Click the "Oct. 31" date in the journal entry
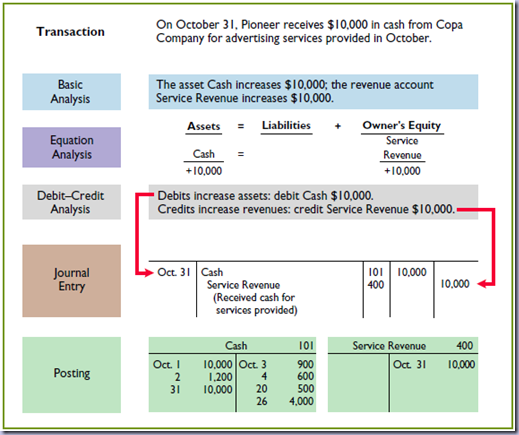 [174, 272]
